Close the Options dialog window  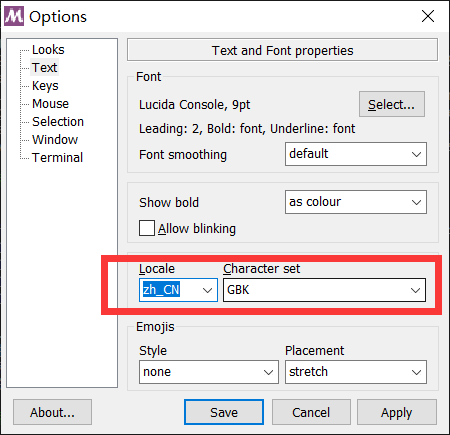point(428,16)
